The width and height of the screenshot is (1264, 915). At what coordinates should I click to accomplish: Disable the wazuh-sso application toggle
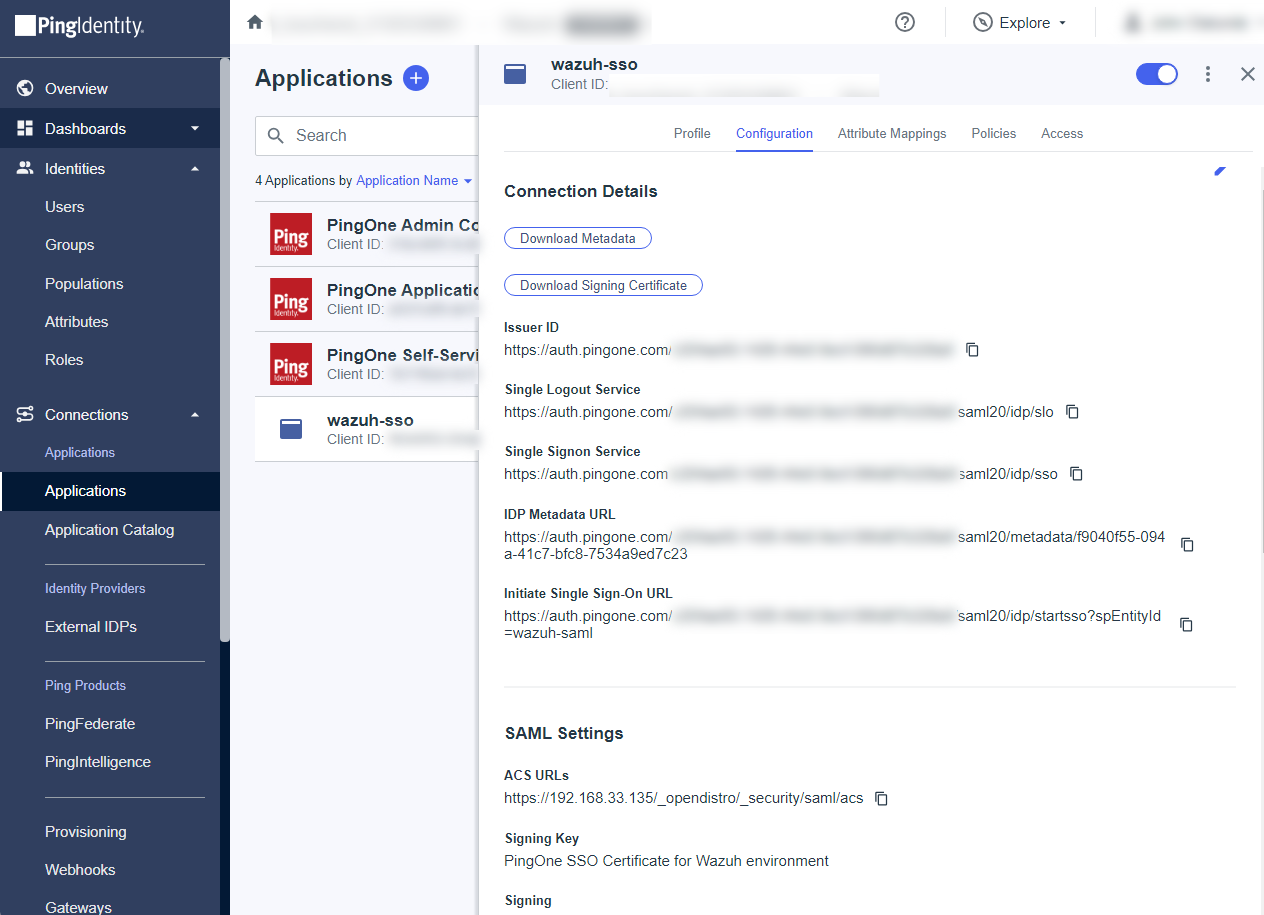(1156, 74)
